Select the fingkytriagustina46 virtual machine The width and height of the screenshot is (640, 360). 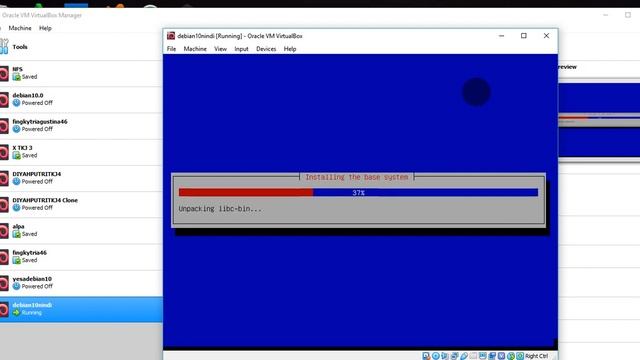pos(81,126)
